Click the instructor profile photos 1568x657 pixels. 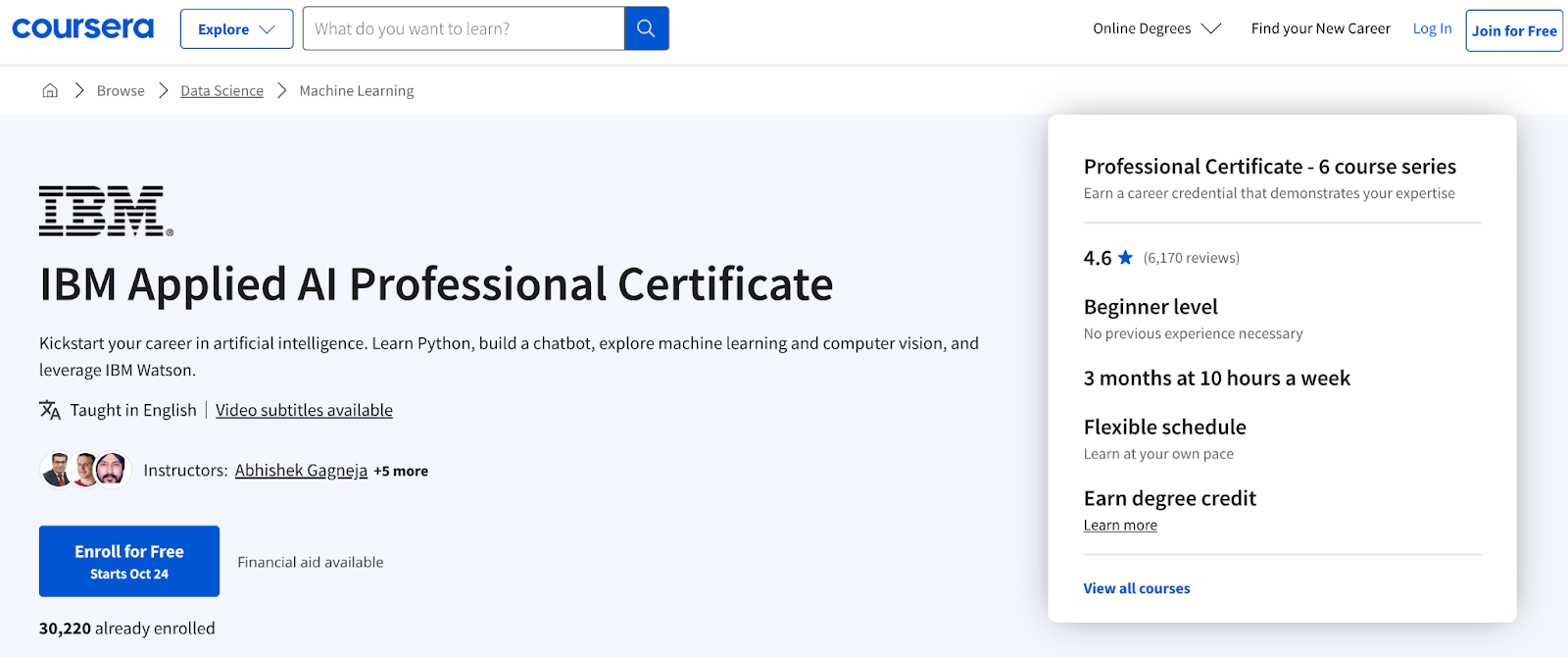pos(85,471)
